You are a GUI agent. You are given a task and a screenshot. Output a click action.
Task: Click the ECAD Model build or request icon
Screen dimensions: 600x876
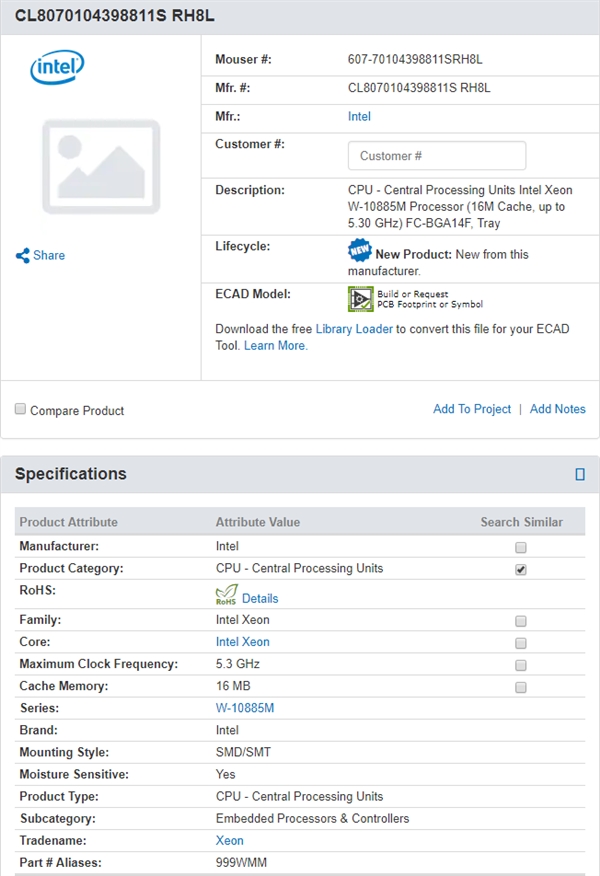click(360, 298)
